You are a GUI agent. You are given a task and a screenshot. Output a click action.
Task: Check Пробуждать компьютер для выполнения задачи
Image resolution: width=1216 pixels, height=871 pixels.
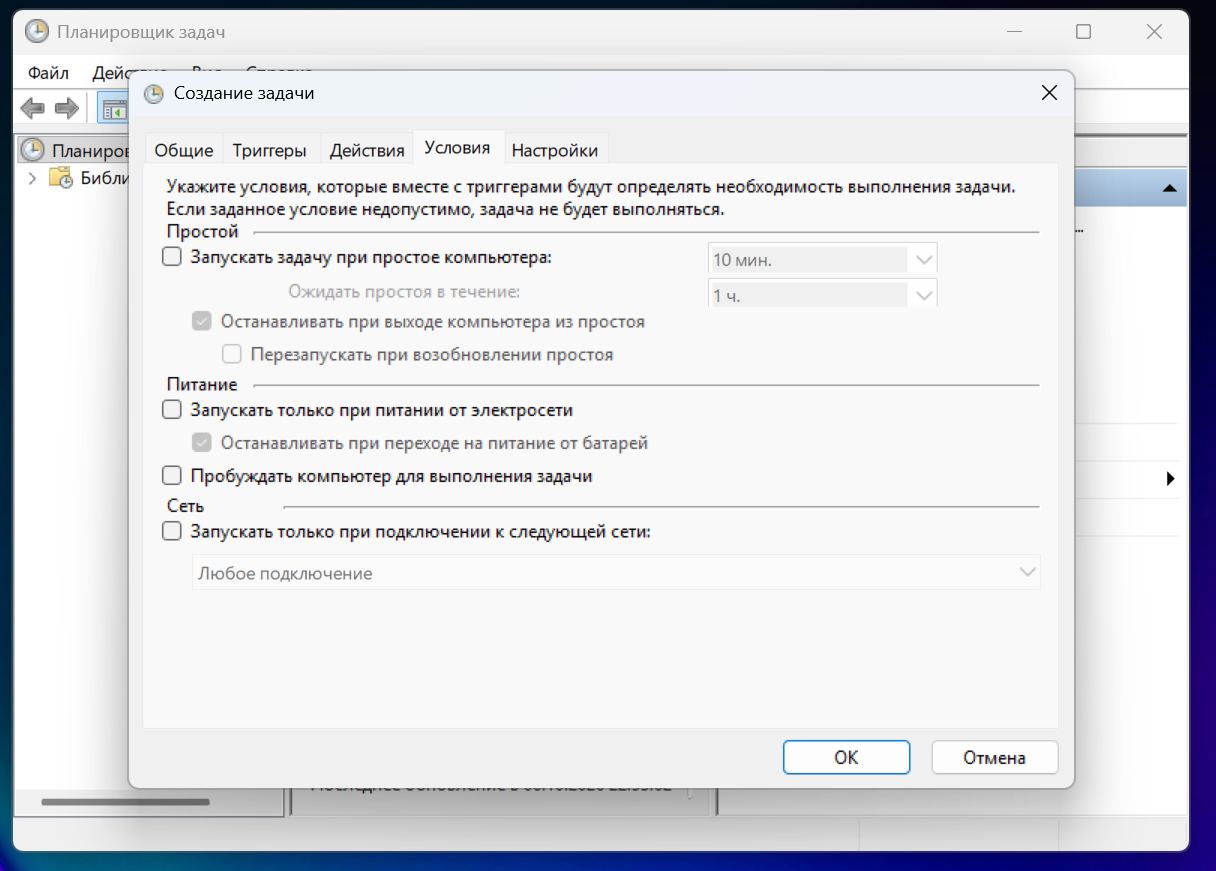point(172,476)
